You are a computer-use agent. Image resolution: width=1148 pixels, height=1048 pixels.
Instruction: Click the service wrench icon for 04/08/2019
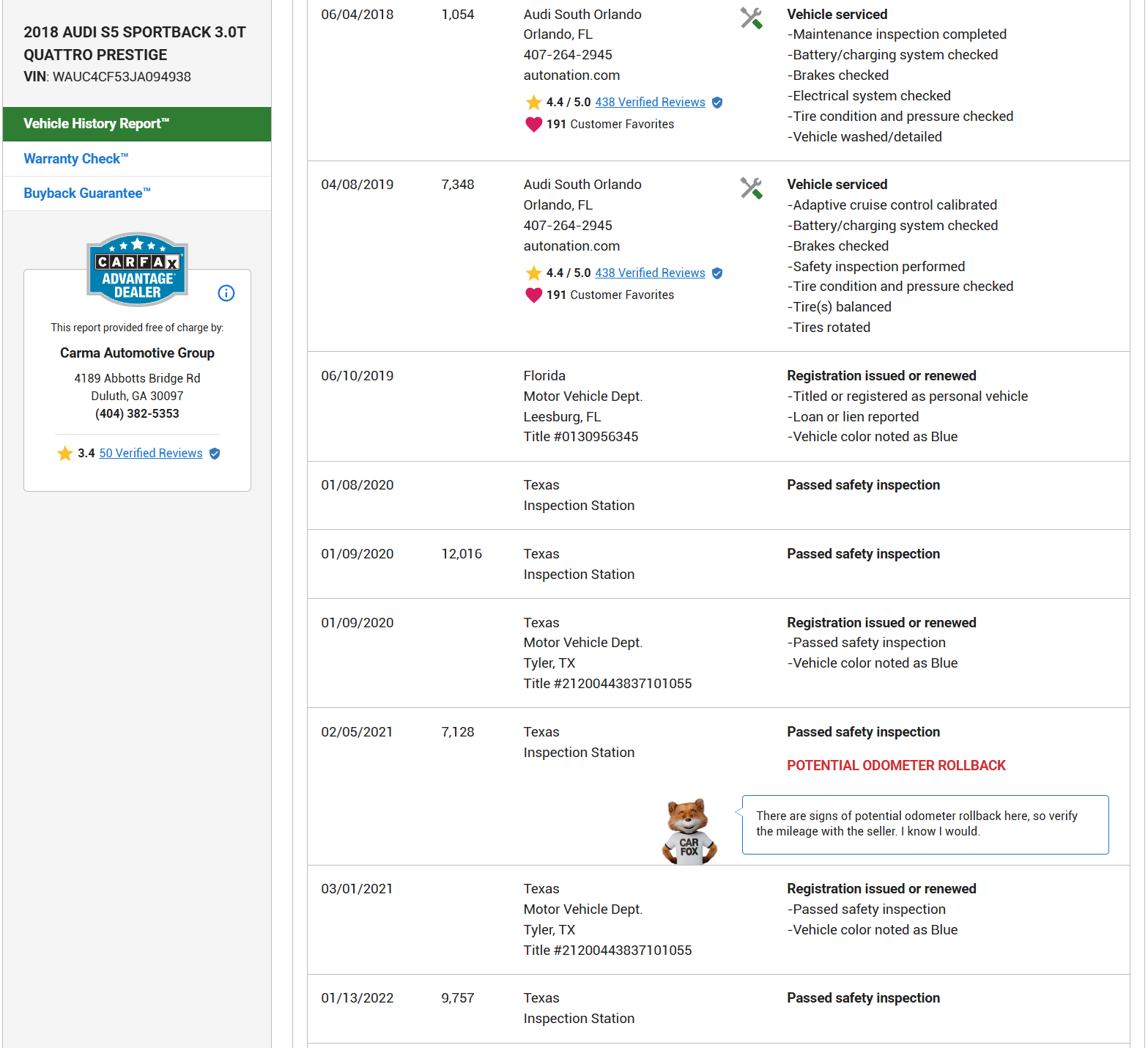click(751, 188)
